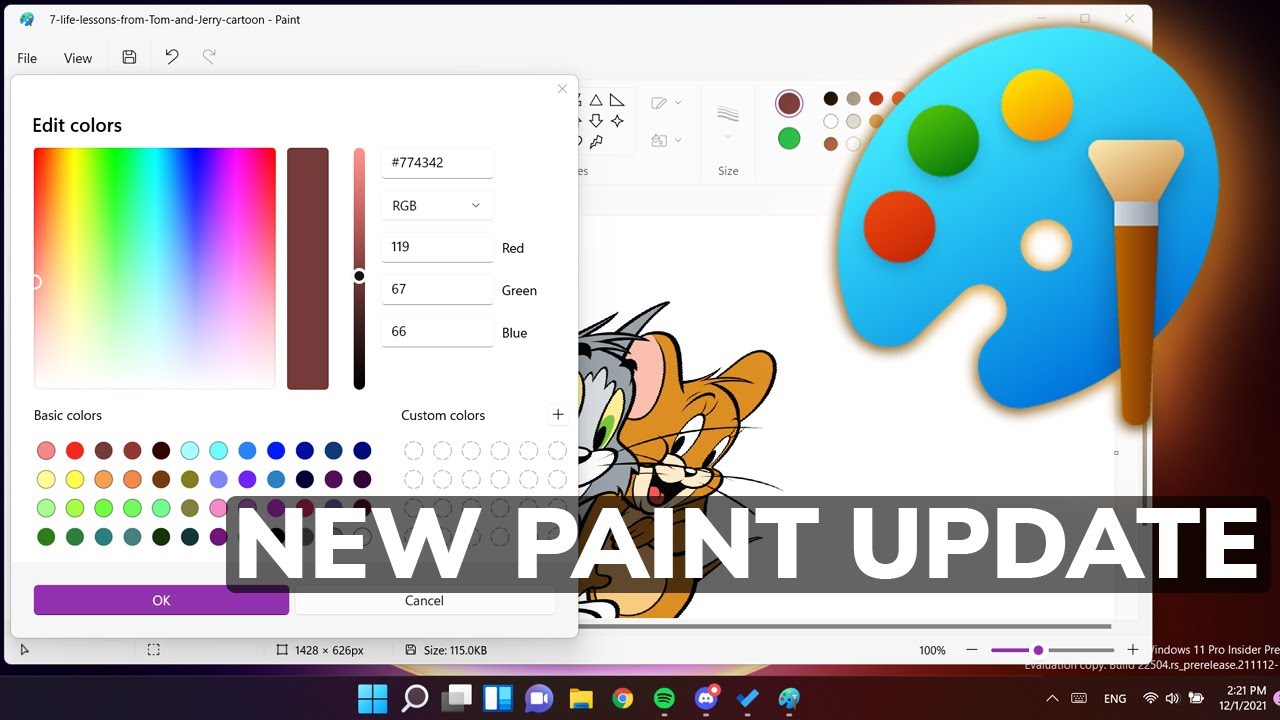
Task: Choose the periwinkle basic color swatch
Action: pyautogui.click(x=218, y=479)
